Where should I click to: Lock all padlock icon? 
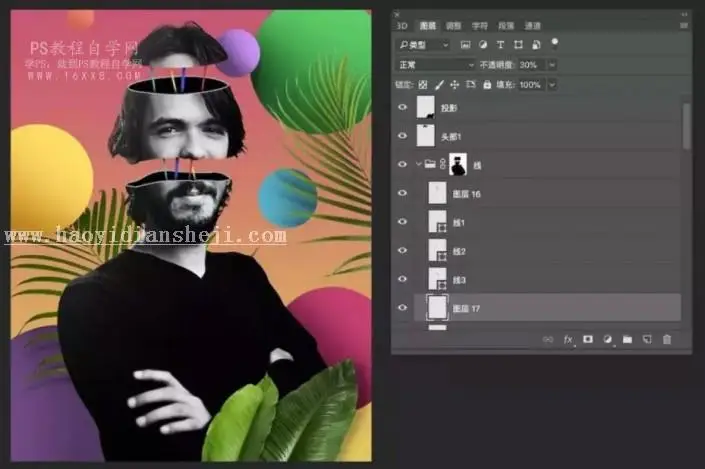487,85
